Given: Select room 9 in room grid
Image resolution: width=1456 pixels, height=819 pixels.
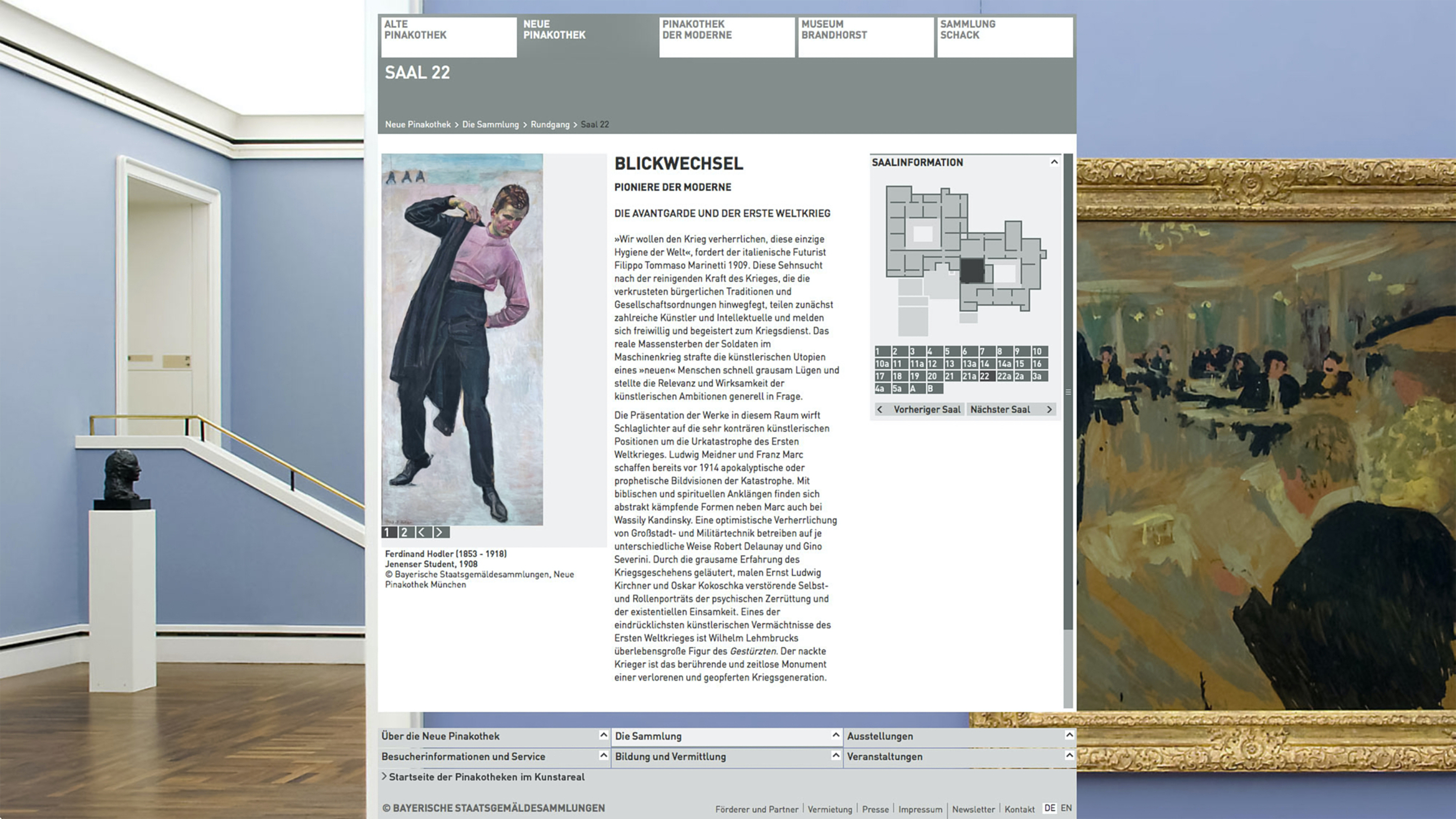Looking at the screenshot, I should click(1023, 351).
